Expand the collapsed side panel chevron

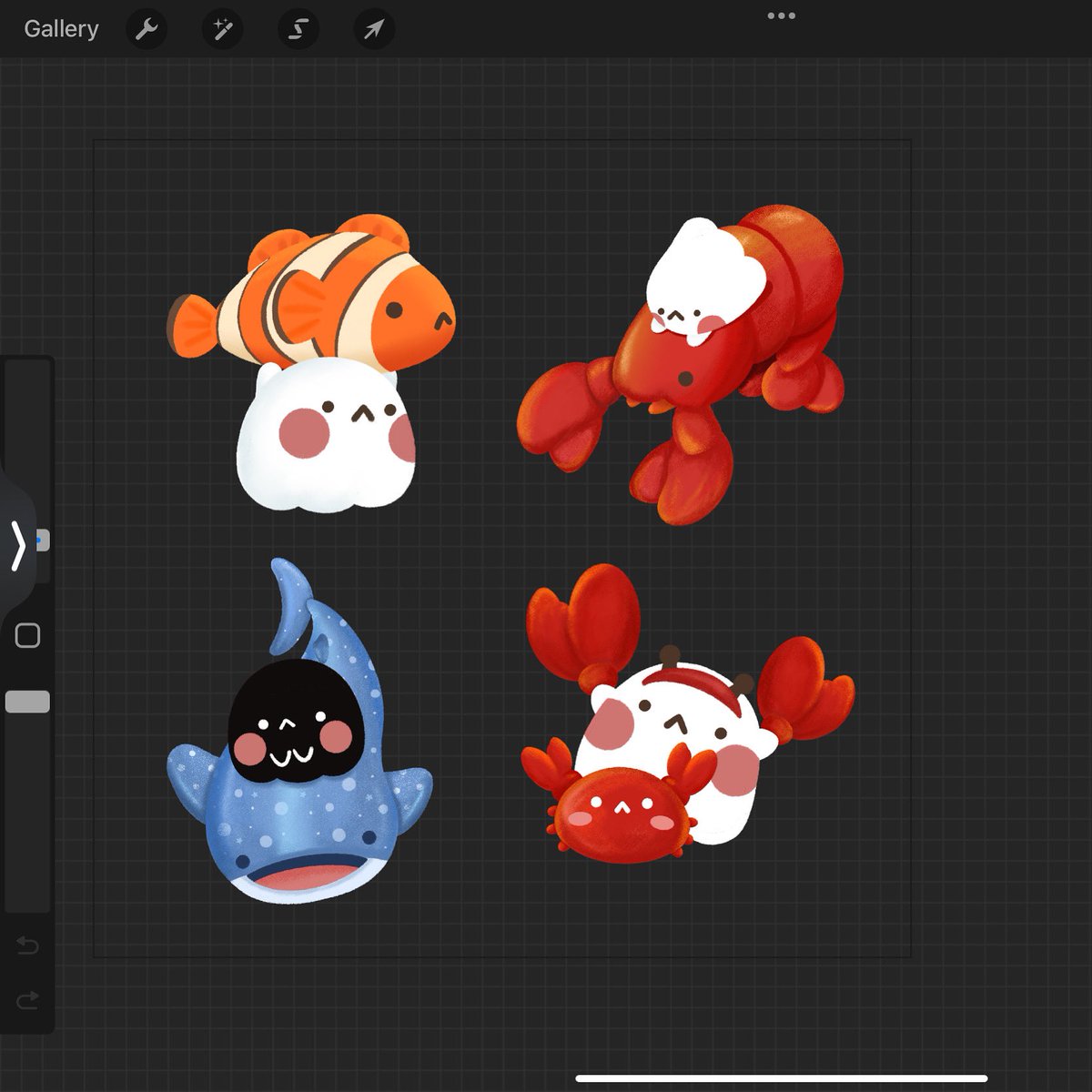pos(18,546)
